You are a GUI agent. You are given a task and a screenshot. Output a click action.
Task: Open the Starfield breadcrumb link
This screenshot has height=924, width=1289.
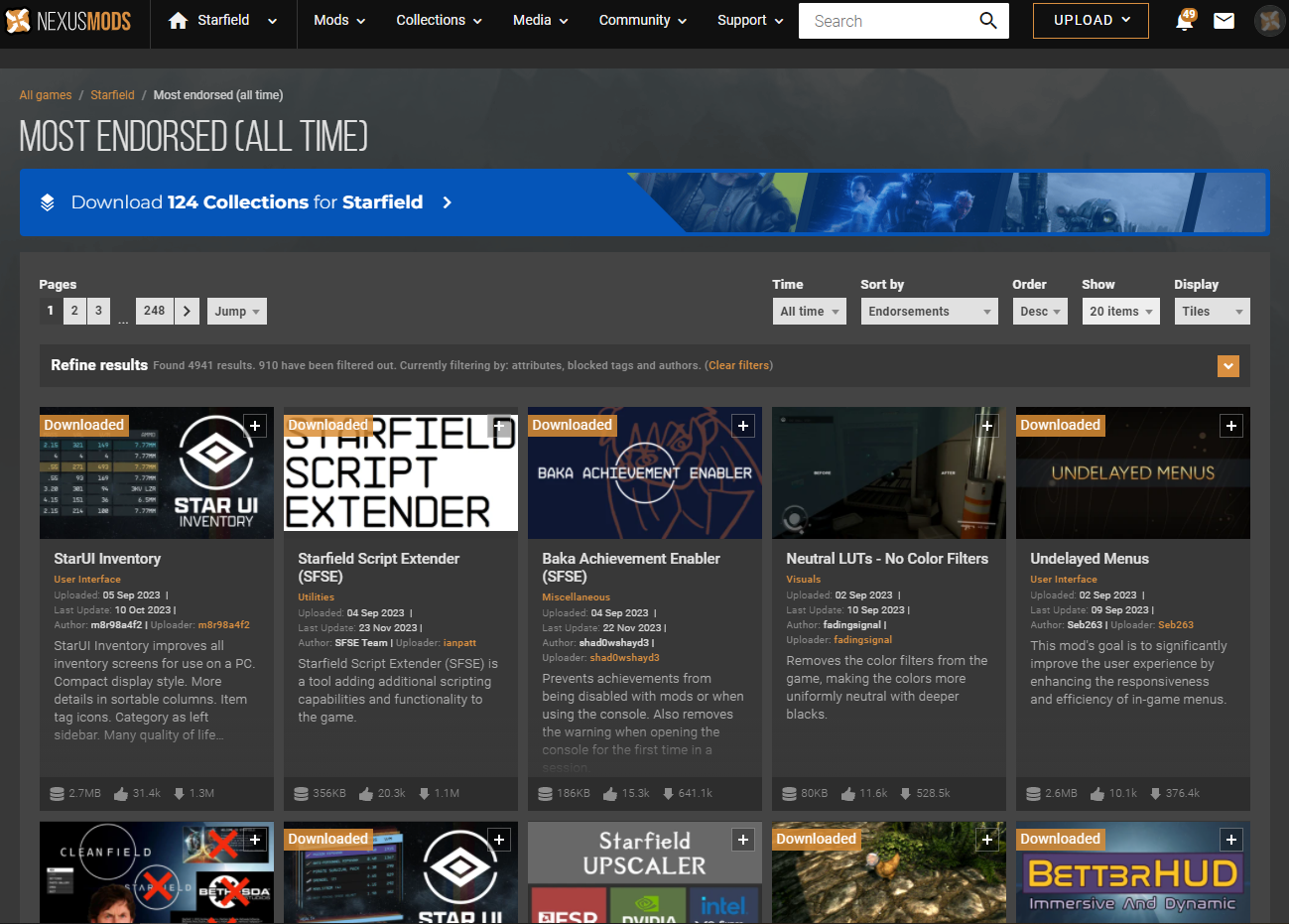coord(112,95)
